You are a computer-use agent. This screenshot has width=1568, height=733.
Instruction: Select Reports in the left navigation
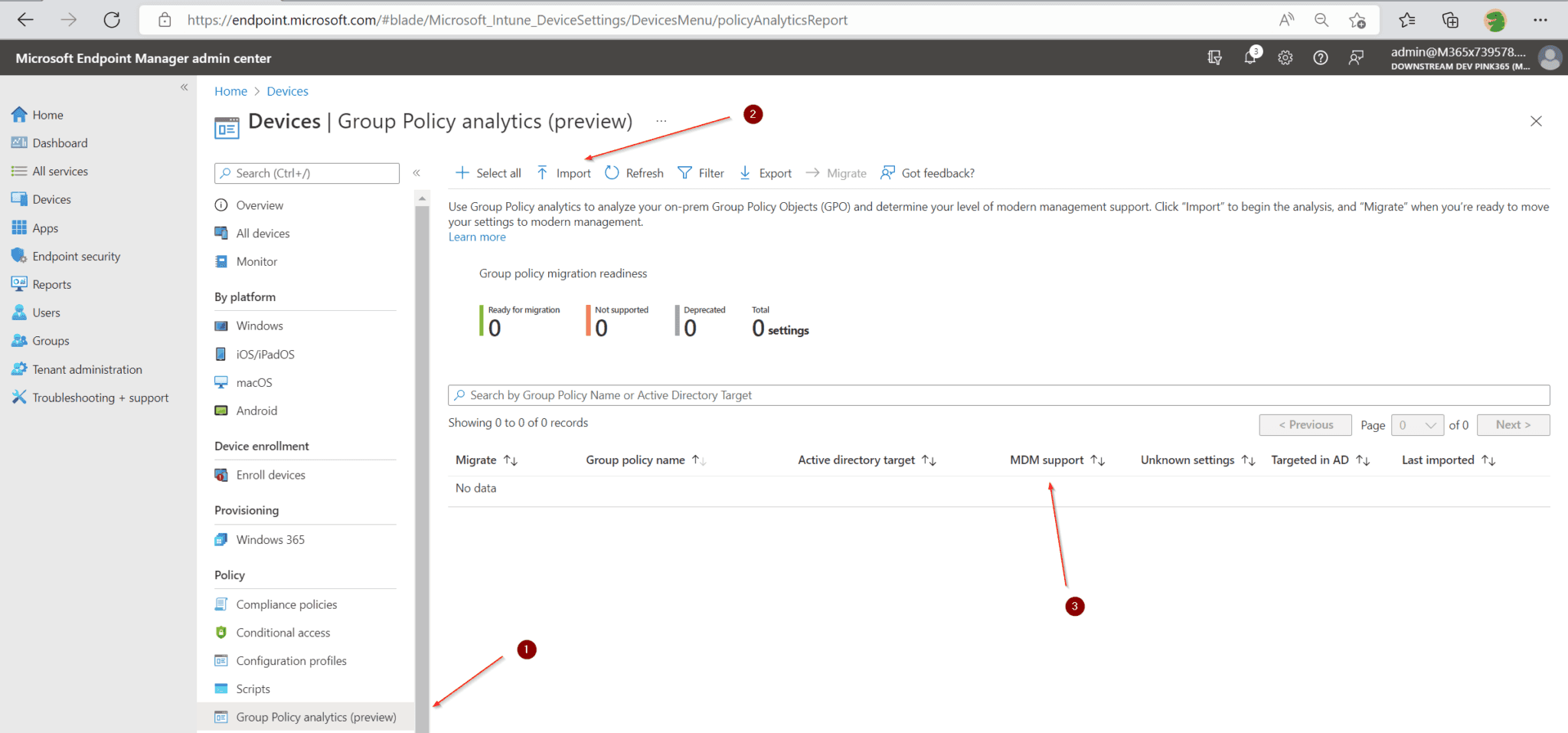pos(51,284)
